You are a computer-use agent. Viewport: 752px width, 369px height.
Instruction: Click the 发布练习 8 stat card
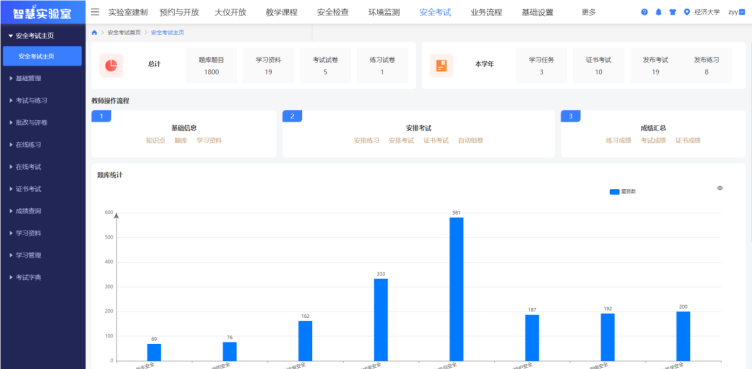click(706, 66)
